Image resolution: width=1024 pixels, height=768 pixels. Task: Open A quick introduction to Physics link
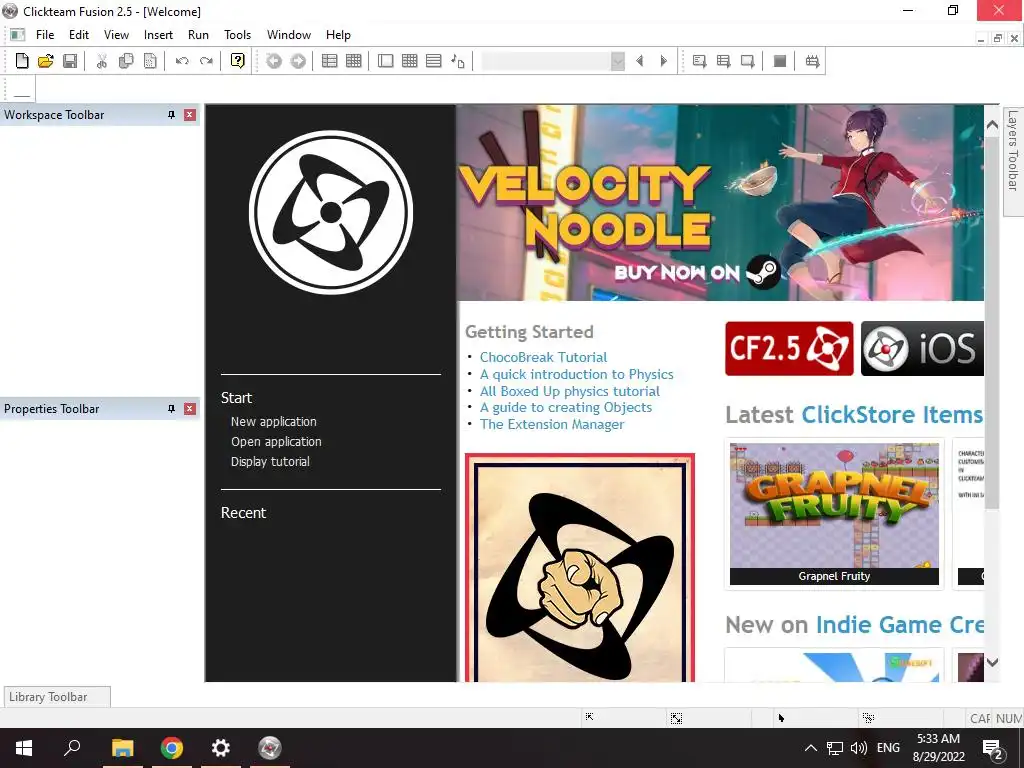pos(577,374)
